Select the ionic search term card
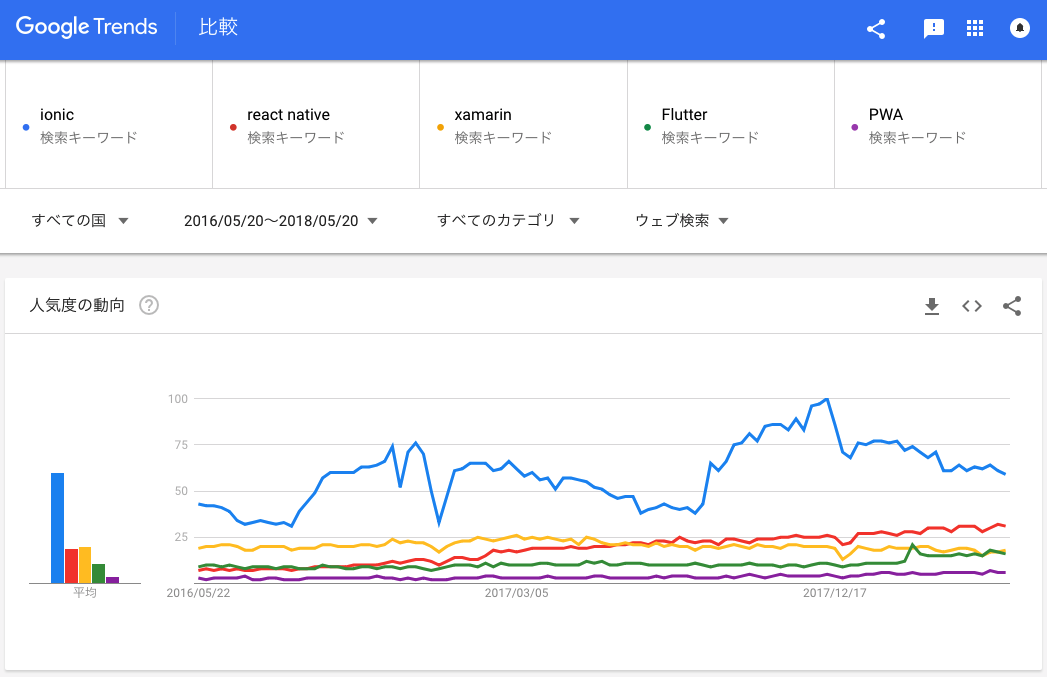The image size is (1047, 677). point(110,125)
